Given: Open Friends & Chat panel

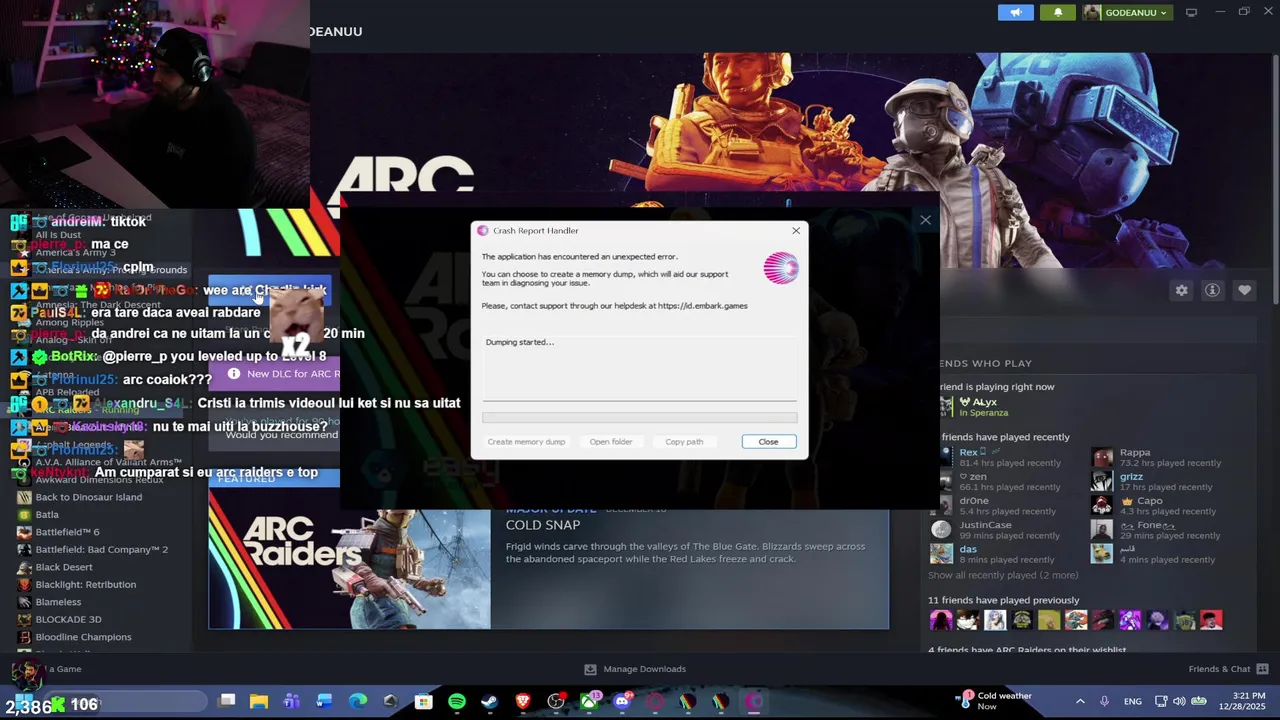Looking at the screenshot, I should (1229, 669).
